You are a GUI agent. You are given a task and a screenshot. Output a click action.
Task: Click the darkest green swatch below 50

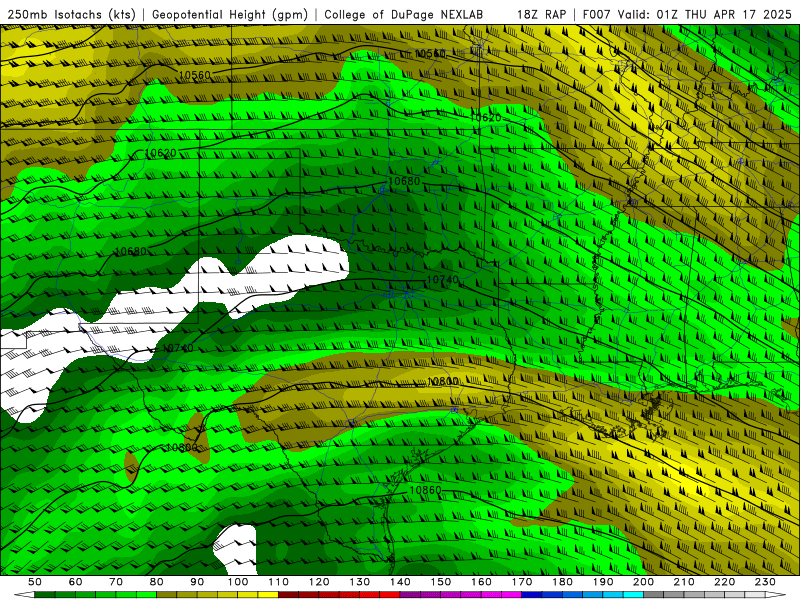tap(45, 595)
